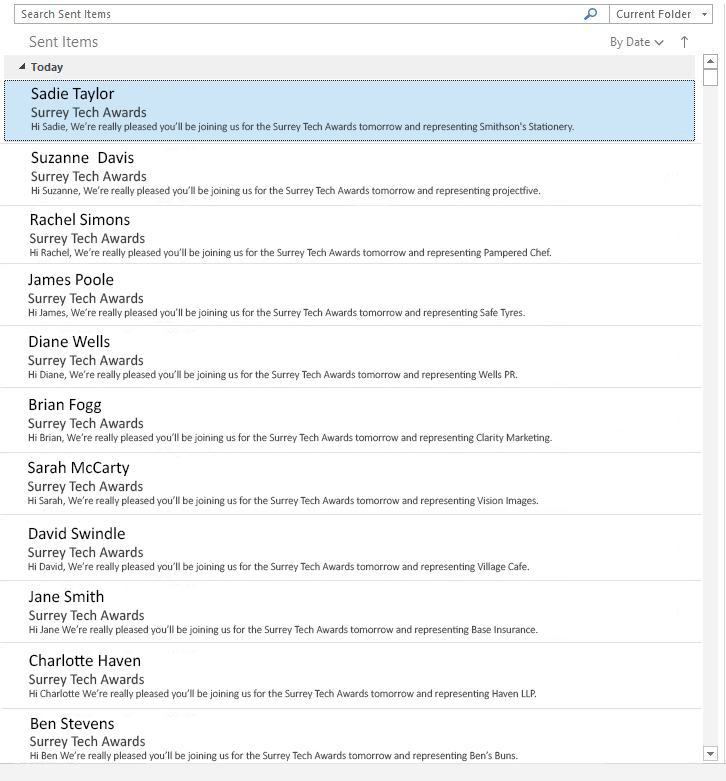Image resolution: width=726 pixels, height=781 pixels.
Task: Select the Charlotte Haven email
Action: (x=351, y=675)
